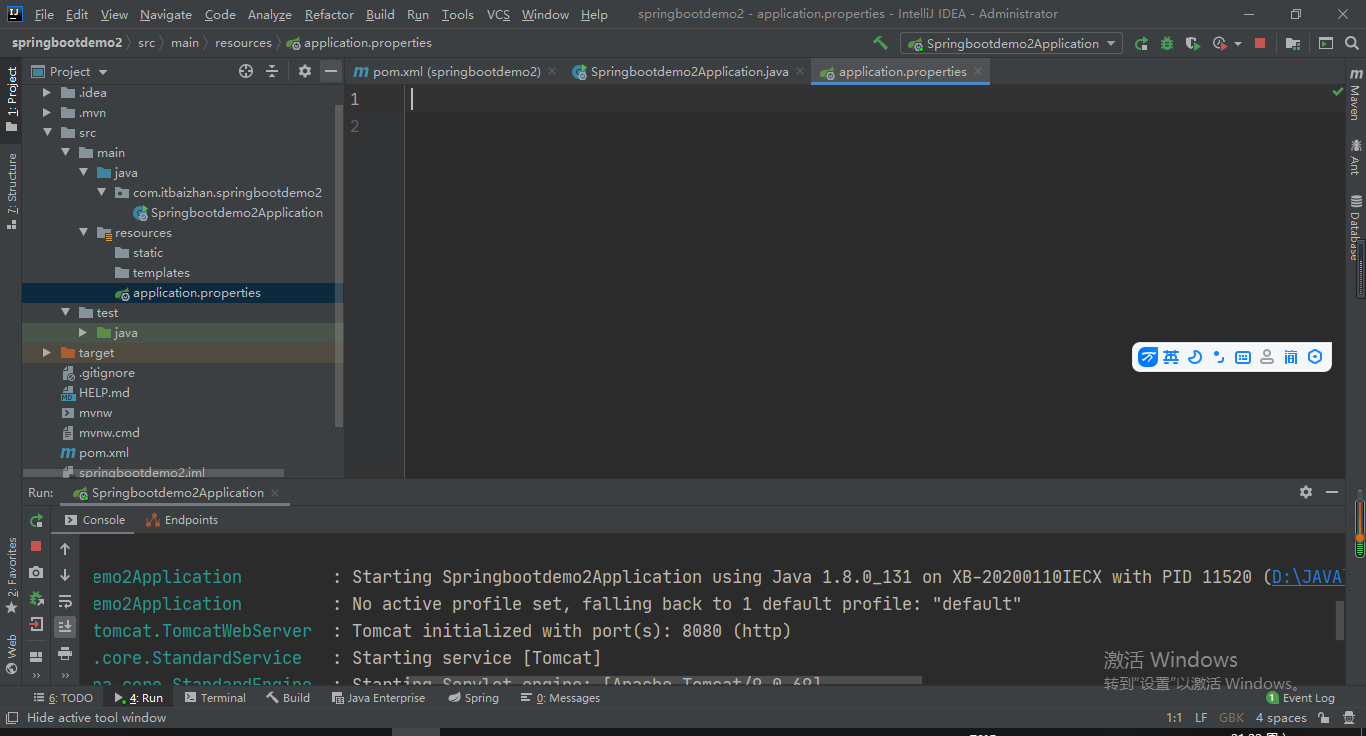Switch to Endpoints tab in Run panel
This screenshot has width=1366, height=736.
point(182,520)
